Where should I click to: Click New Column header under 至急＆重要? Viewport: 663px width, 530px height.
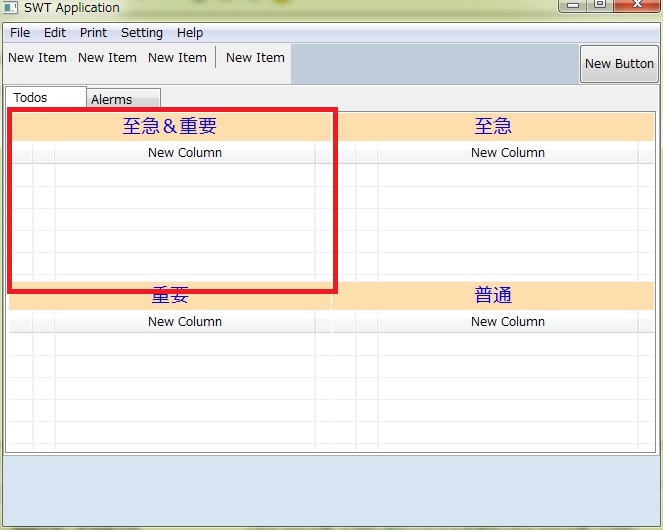point(185,153)
